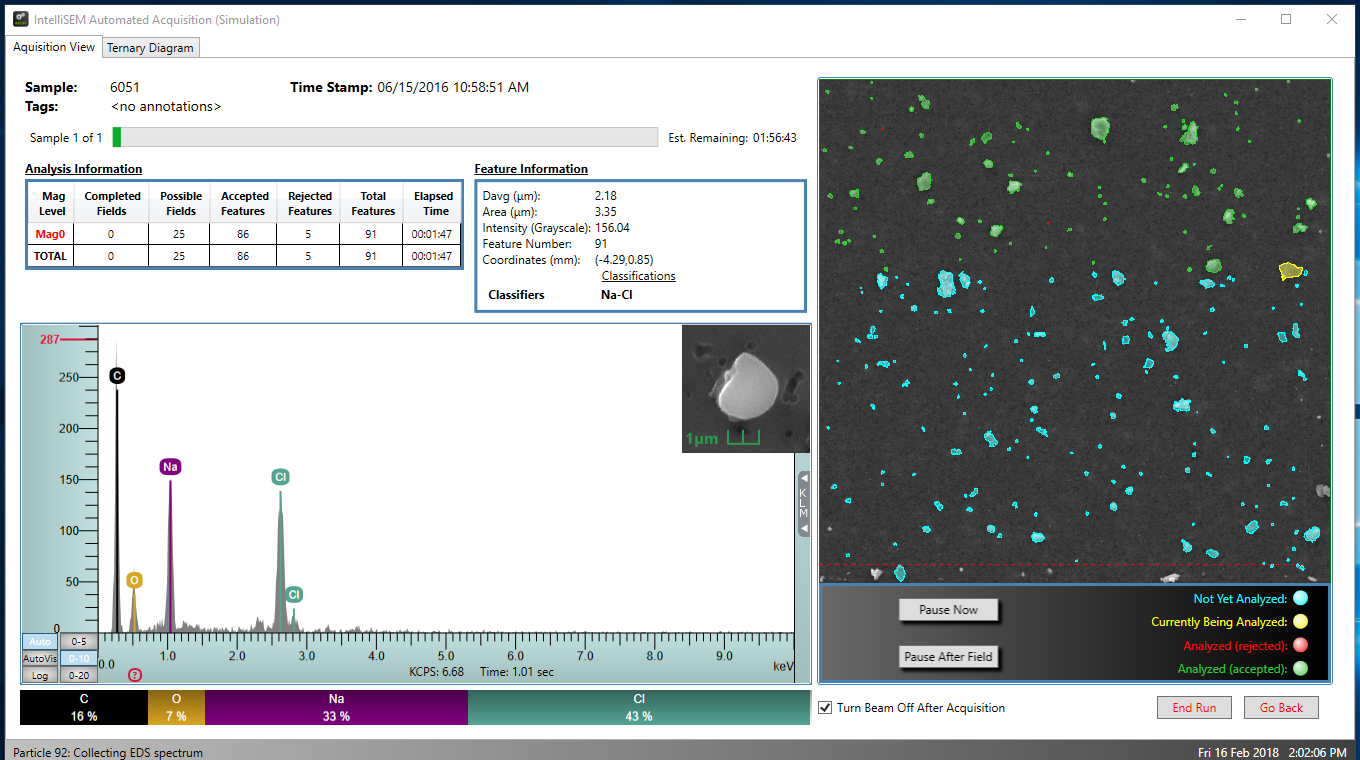Click the red question mark help icon

coord(135,675)
